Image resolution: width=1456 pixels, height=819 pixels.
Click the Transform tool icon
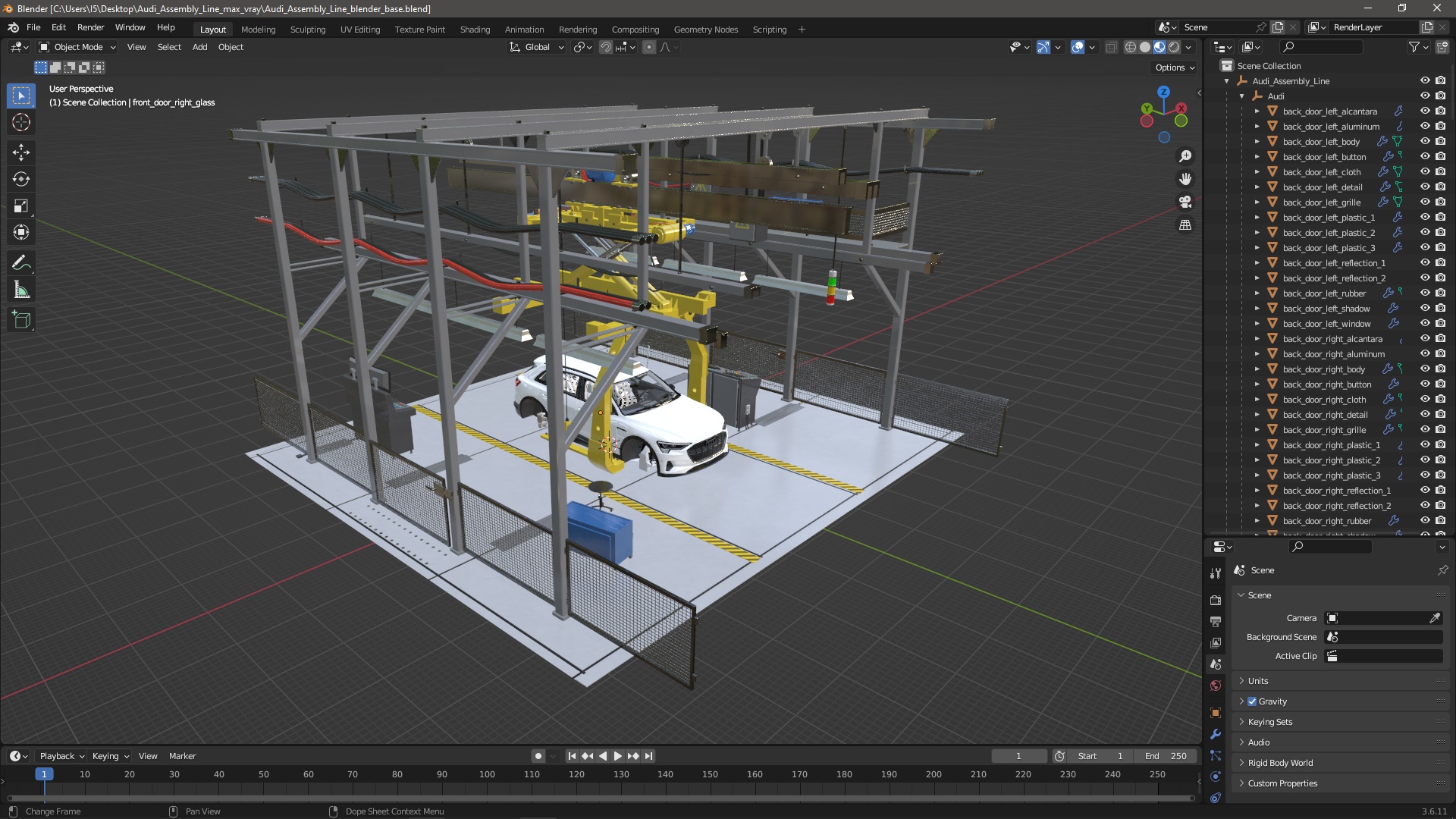[21, 232]
